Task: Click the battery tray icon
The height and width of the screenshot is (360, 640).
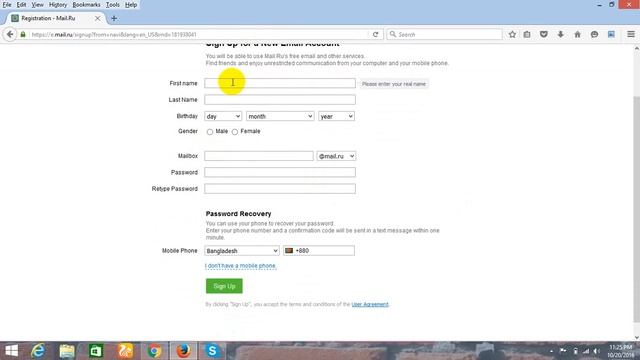Action: 575,351
